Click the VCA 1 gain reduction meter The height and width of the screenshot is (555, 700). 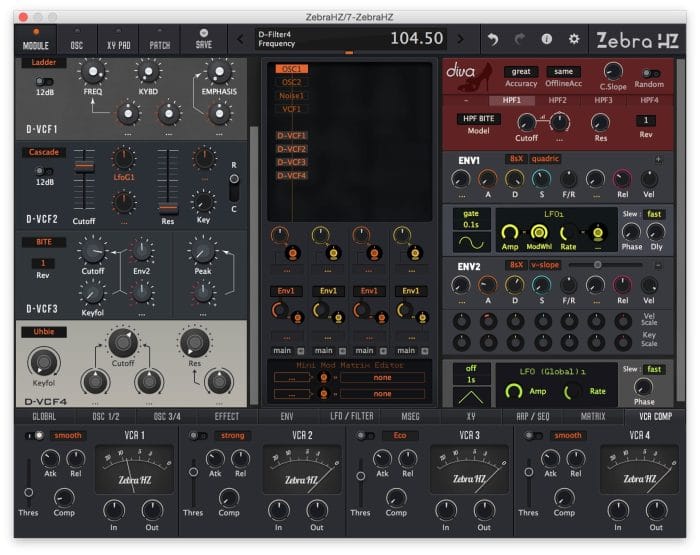[x=134, y=469]
